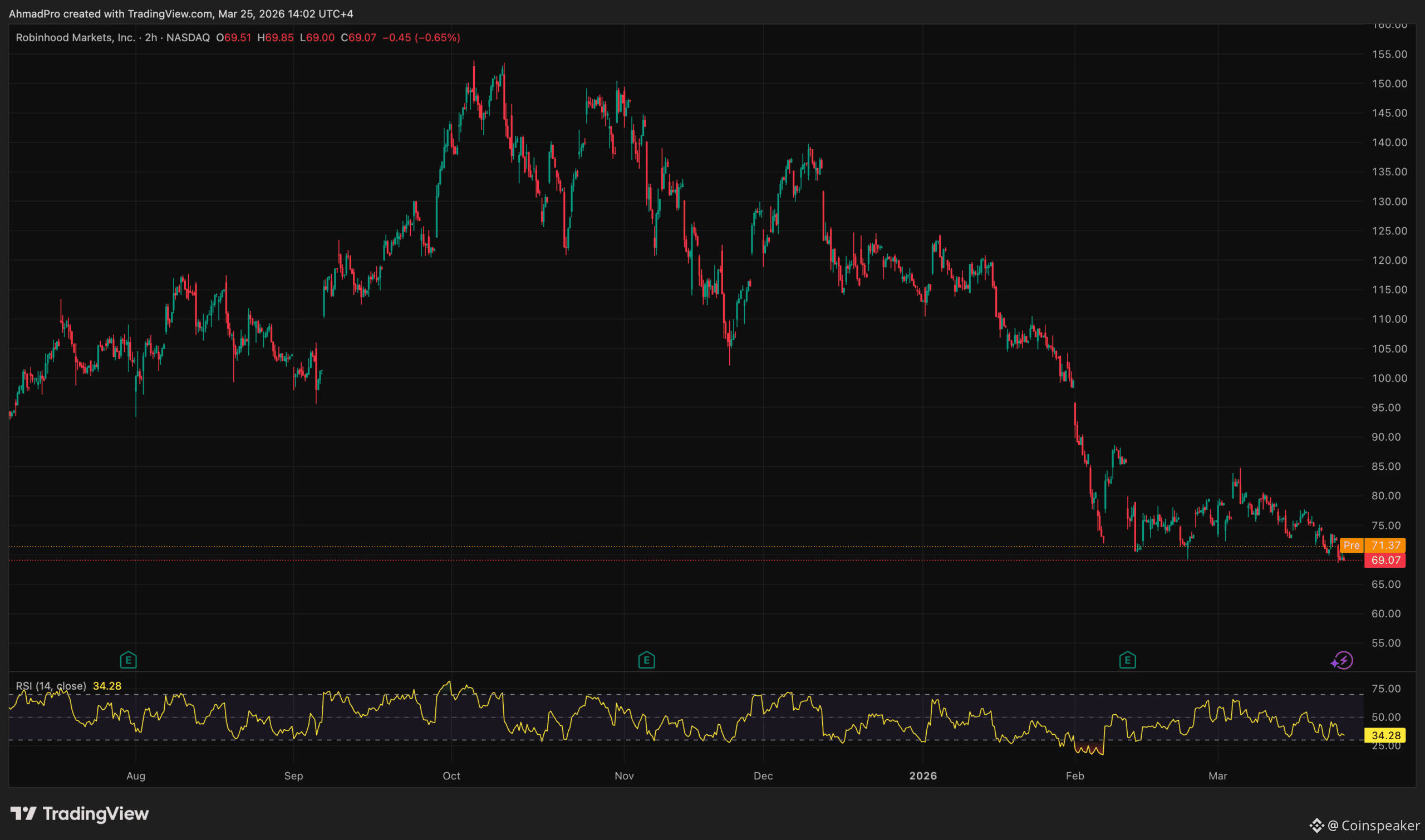Click the earnings E marker near Aug
Screen dimensions: 1425x840
(129, 660)
